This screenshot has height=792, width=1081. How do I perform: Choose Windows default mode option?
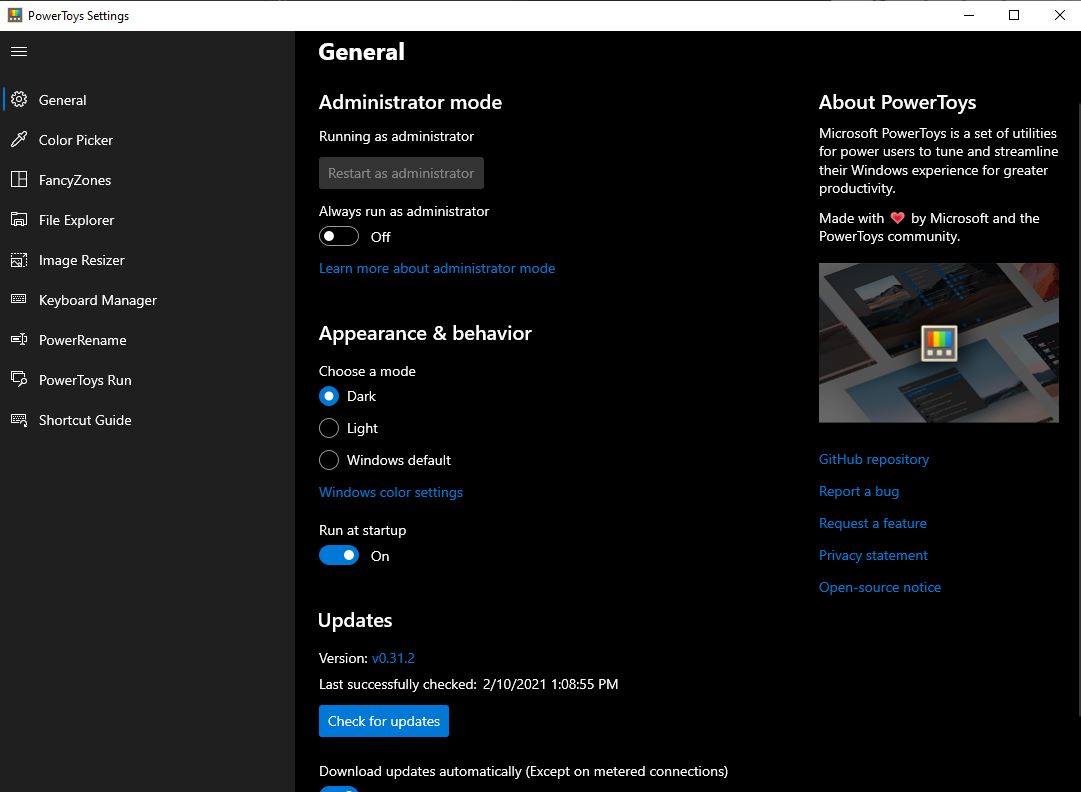(329, 460)
